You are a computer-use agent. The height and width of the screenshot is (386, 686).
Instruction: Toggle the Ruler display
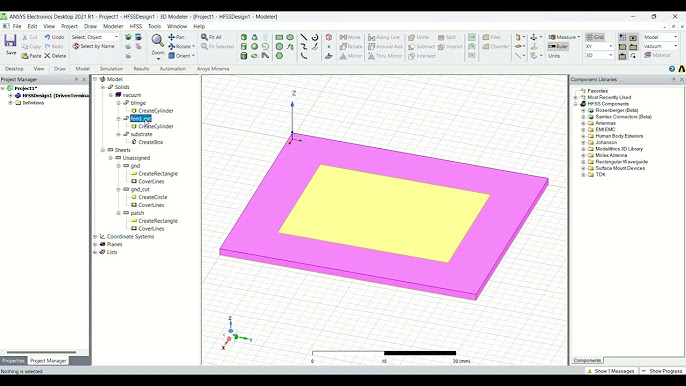pyautogui.click(x=557, y=46)
